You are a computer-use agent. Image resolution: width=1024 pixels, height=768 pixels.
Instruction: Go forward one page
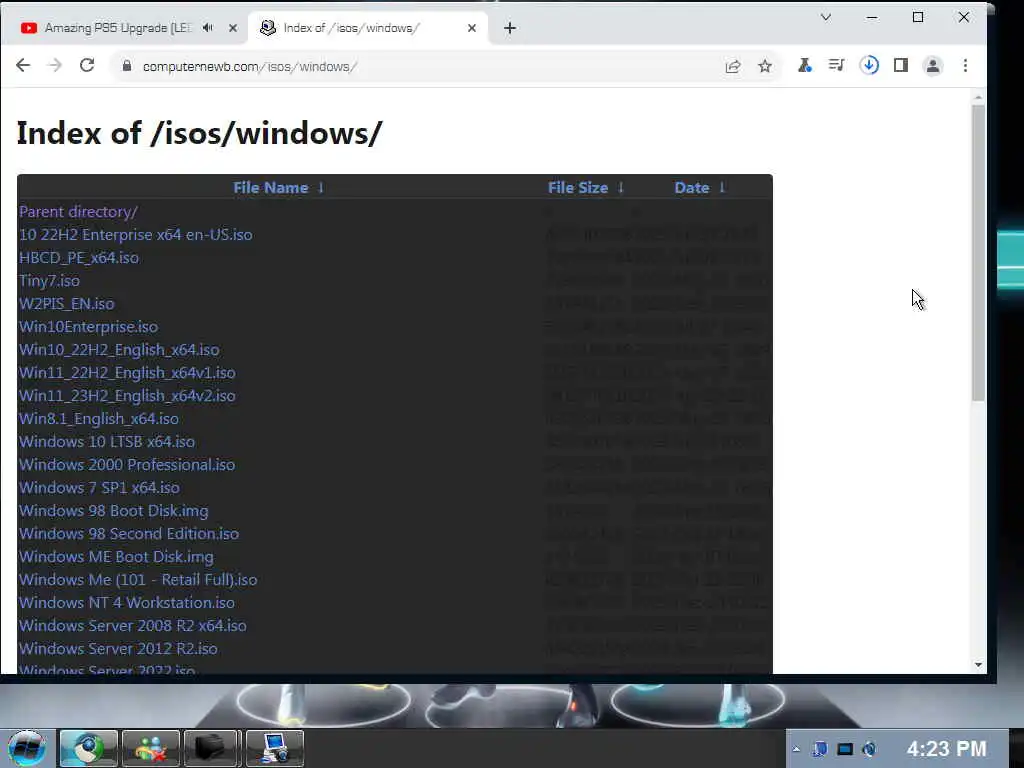[55, 65]
